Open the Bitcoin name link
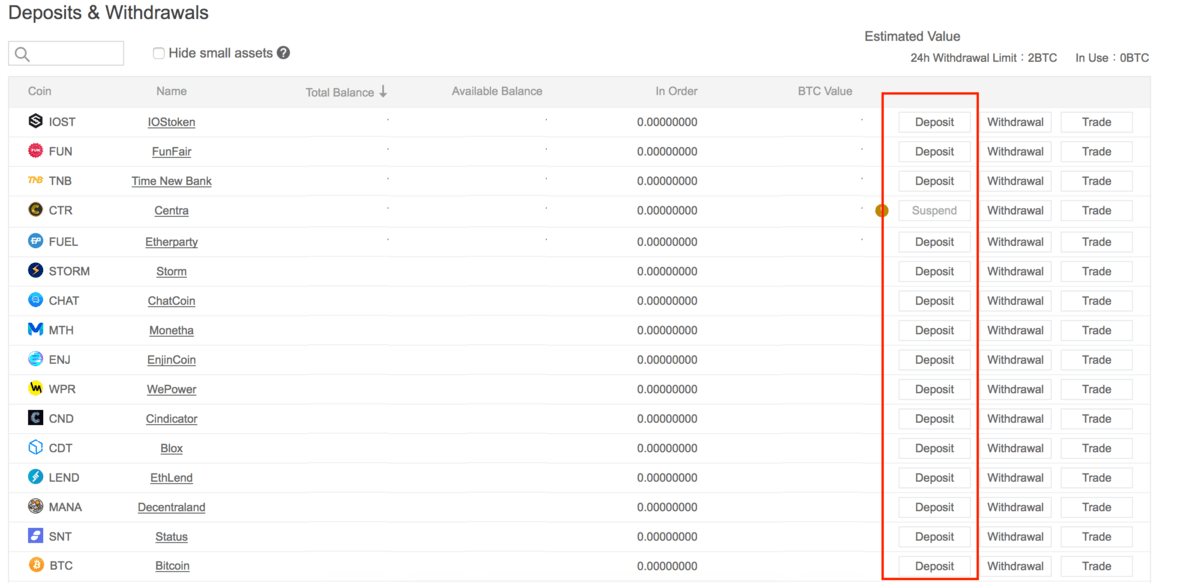This screenshot has width=1200, height=583. tap(172, 566)
